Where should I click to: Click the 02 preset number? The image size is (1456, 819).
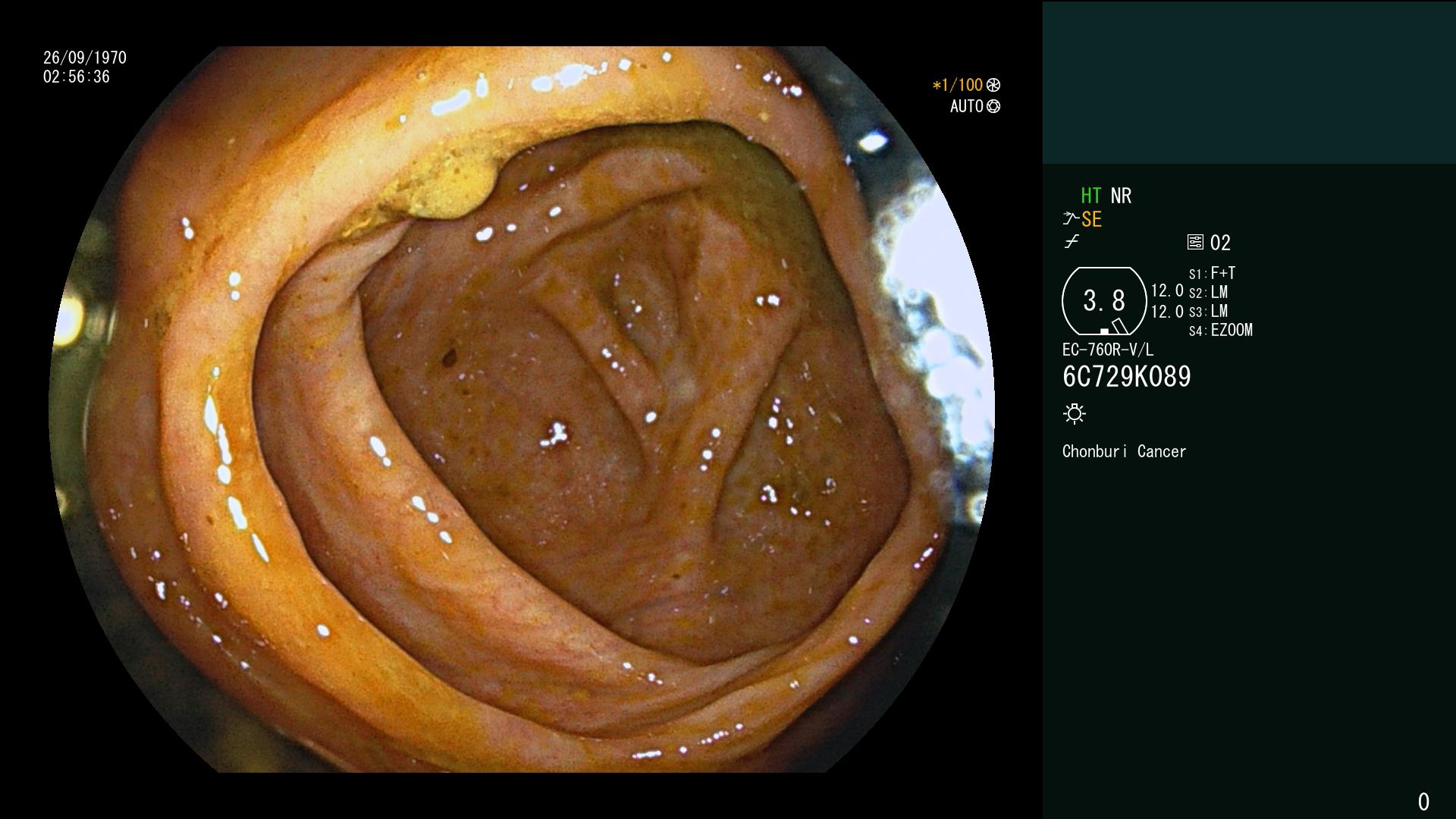1220,243
